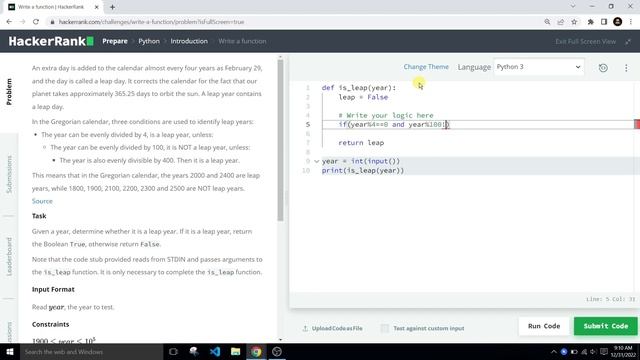Click the 'Constraints' heading
The height and width of the screenshot is (360, 640).
50,324
